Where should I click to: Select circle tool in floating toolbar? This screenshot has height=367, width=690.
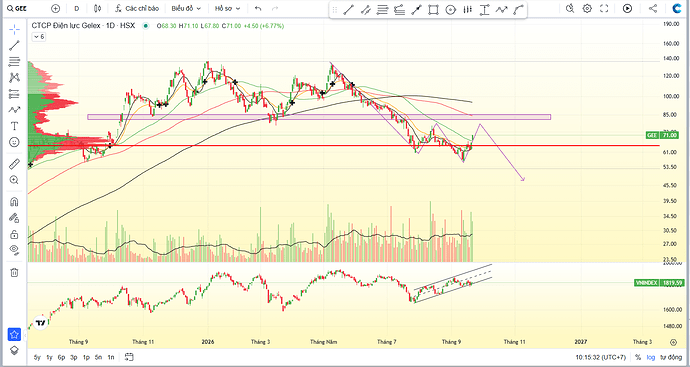click(x=451, y=10)
